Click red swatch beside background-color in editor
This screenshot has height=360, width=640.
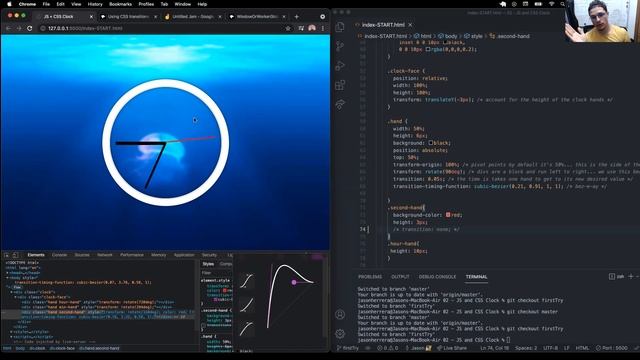coord(448,215)
